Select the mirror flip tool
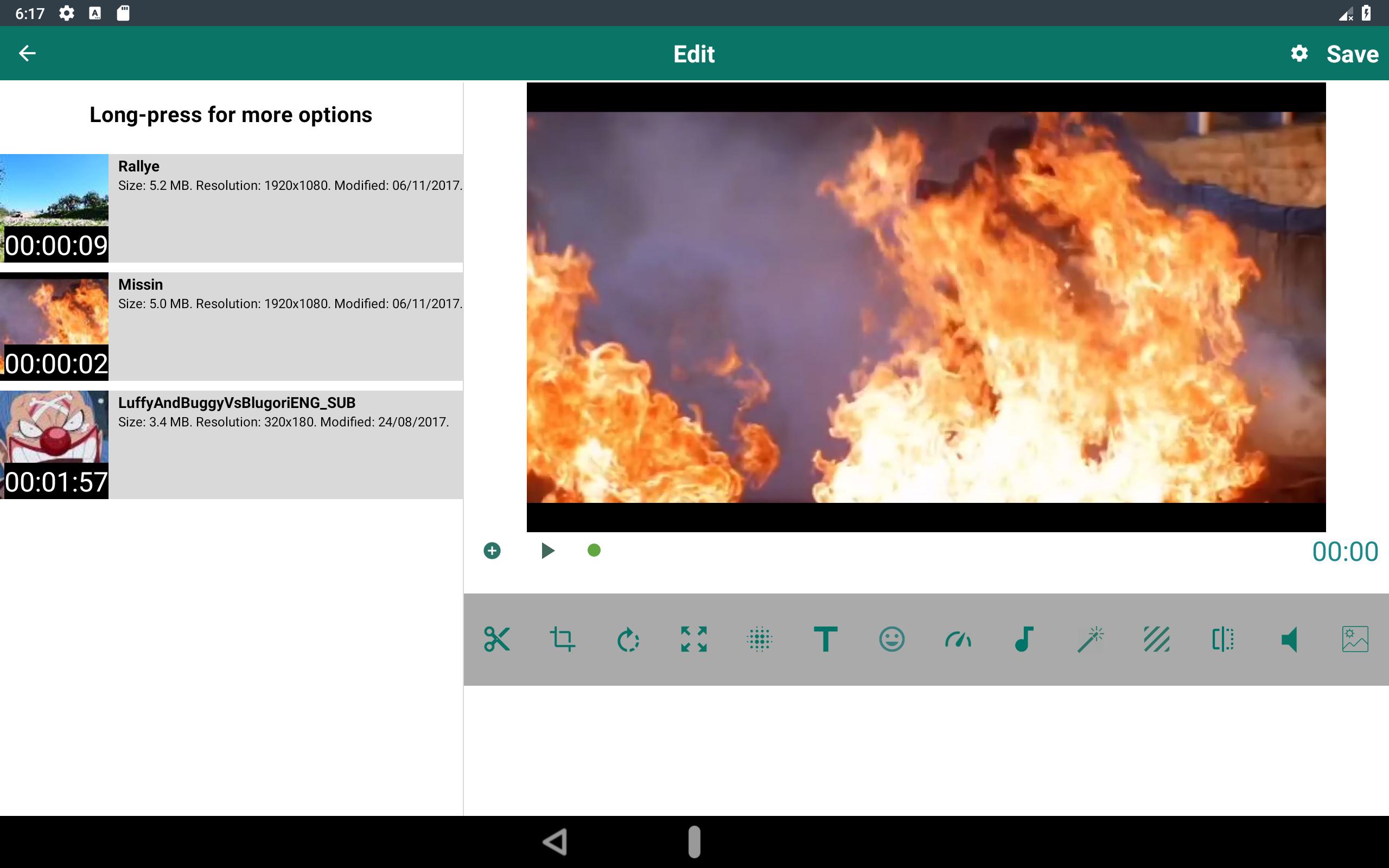 click(x=1222, y=639)
